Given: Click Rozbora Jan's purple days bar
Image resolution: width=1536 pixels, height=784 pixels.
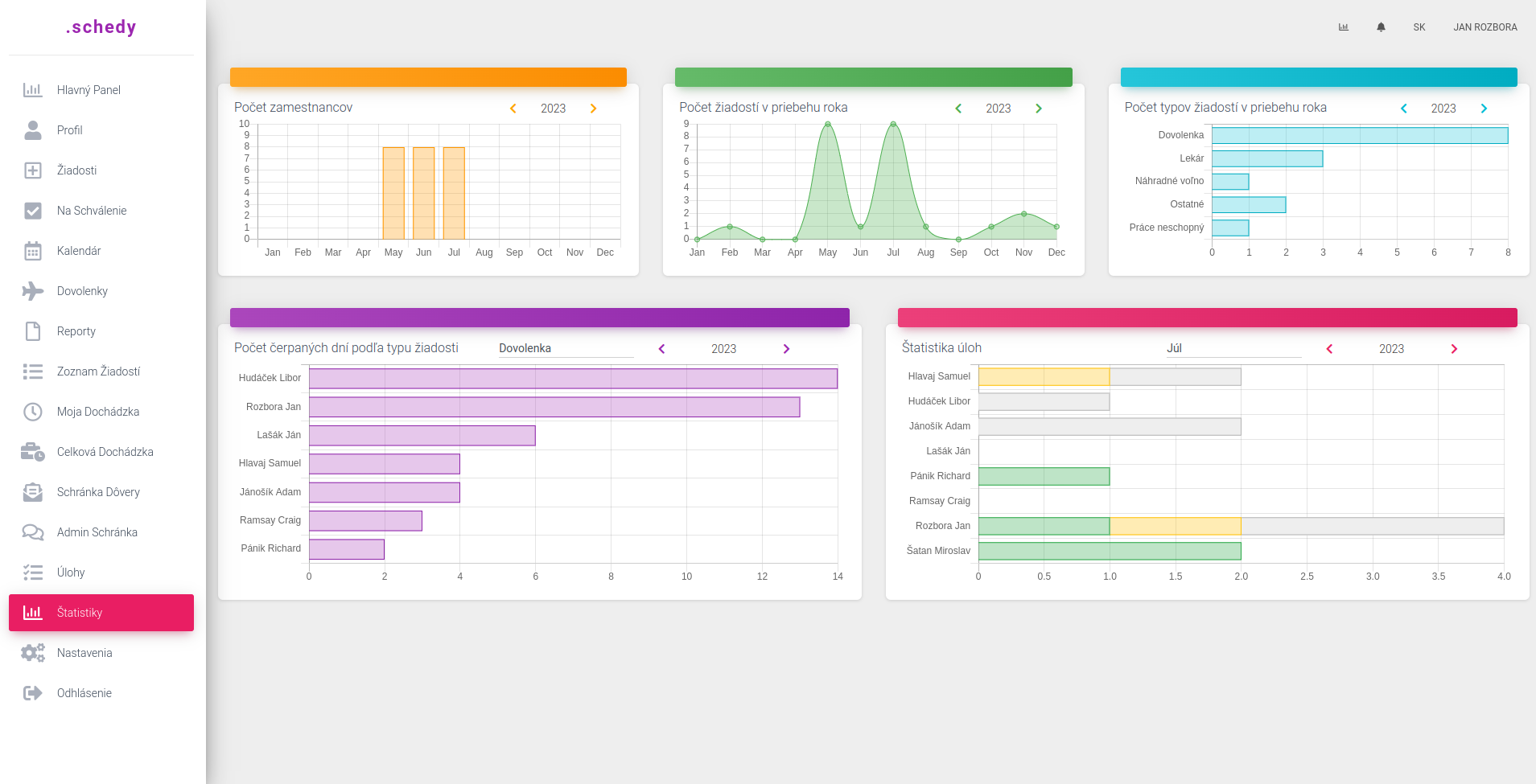Looking at the screenshot, I should coord(554,407).
